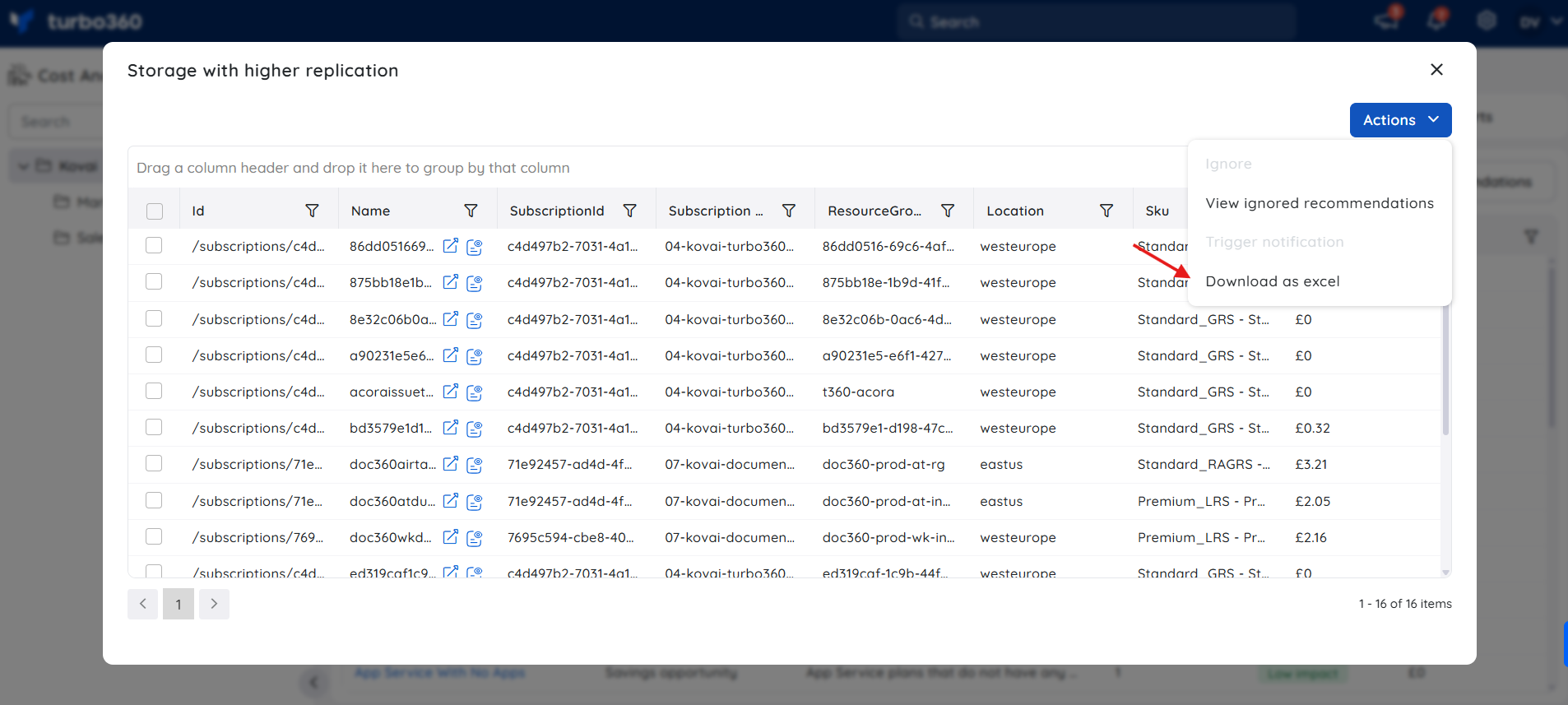This screenshot has width=1568, height=705.
Task: Go to previous page of results
Action: (142, 604)
